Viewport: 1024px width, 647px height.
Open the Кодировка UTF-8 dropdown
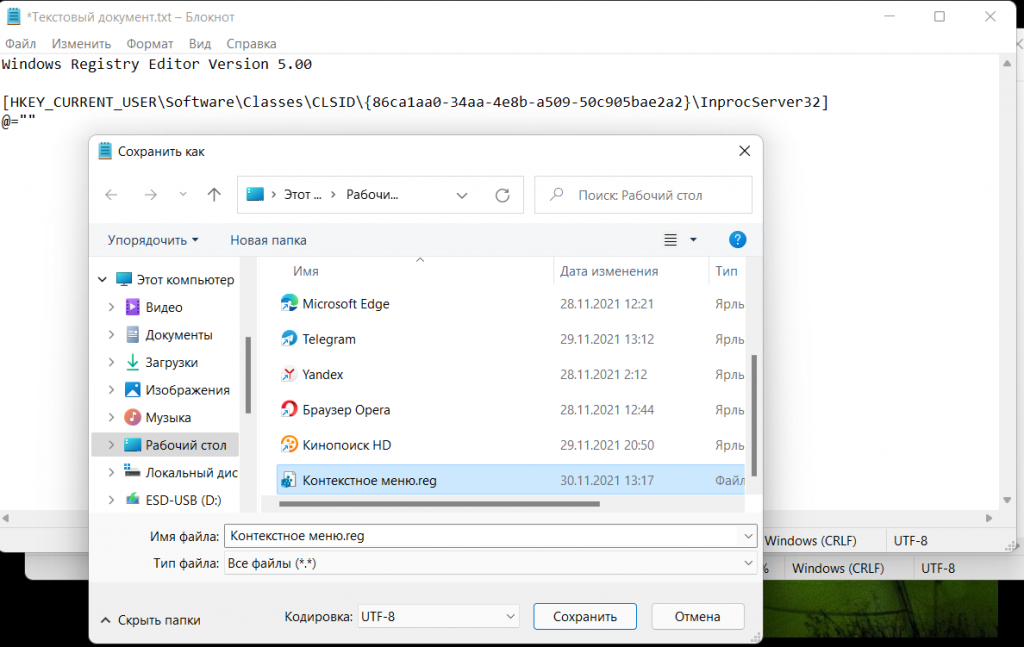point(438,616)
